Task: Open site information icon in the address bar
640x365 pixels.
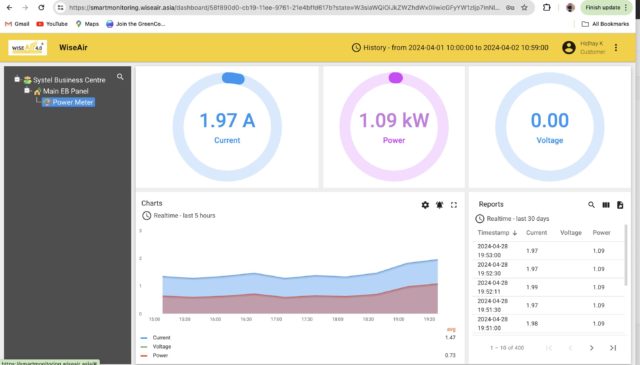Action: 60,7
